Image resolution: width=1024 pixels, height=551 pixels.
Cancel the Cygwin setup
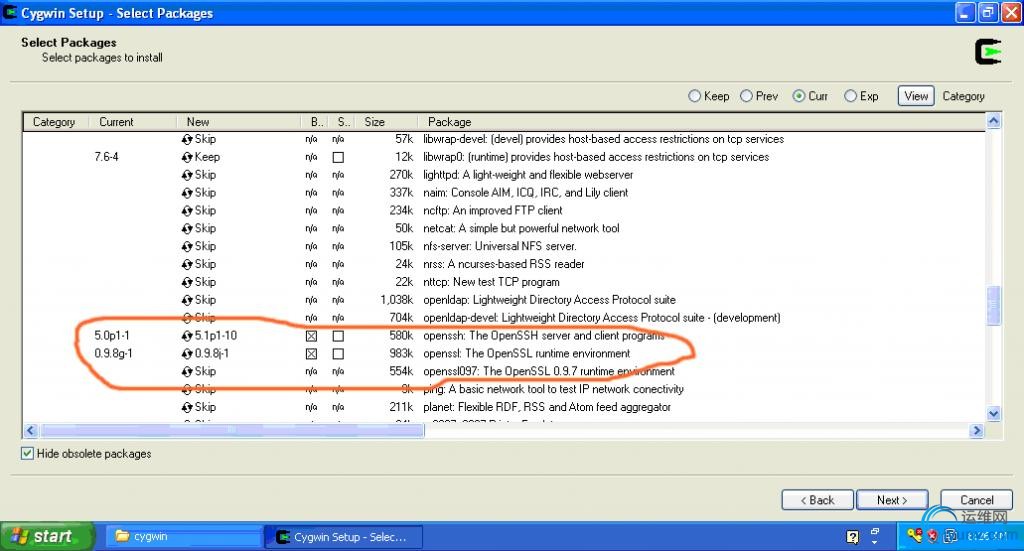coord(976,500)
